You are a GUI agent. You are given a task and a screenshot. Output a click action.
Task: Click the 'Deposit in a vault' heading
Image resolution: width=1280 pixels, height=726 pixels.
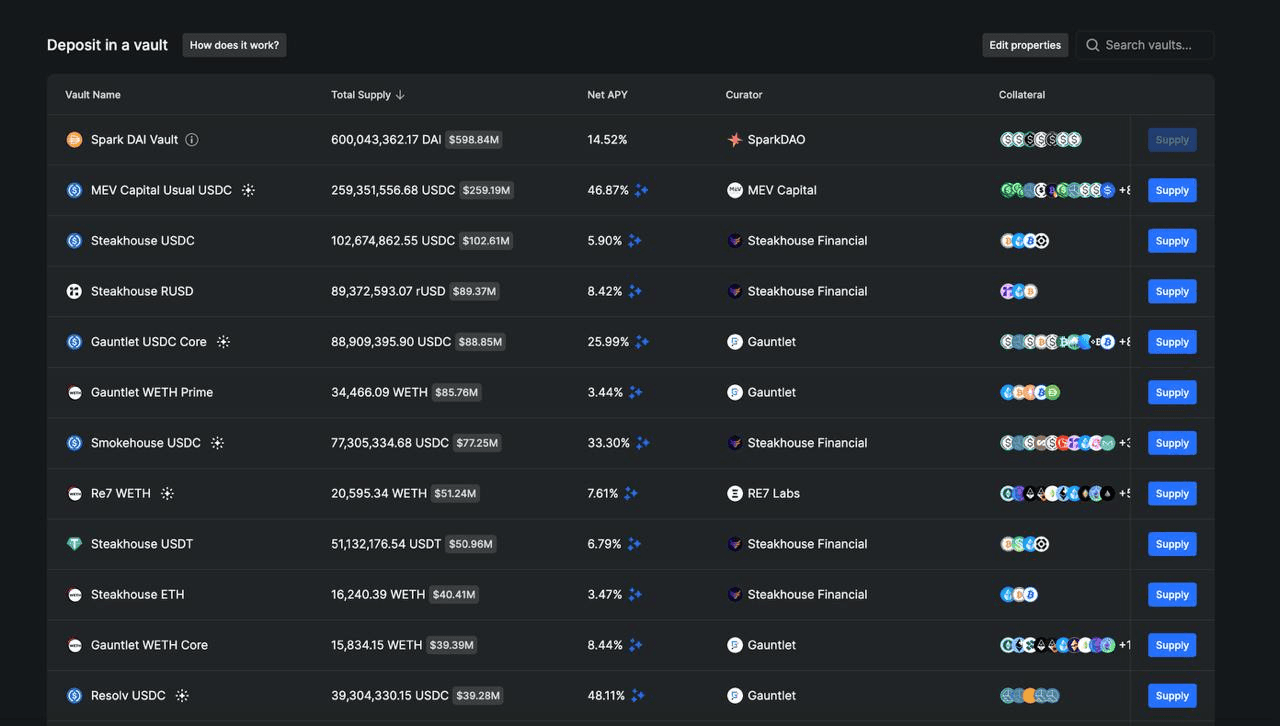coord(107,45)
